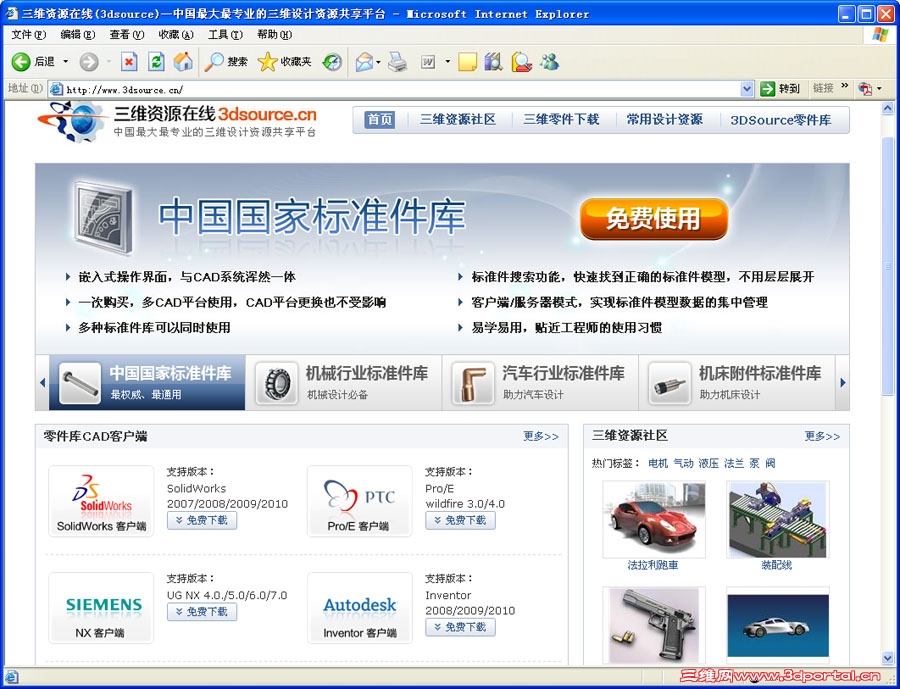Viewport: 900px width, 689px height.
Task: Click the 转到 (Go) button
Action: point(779,88)
